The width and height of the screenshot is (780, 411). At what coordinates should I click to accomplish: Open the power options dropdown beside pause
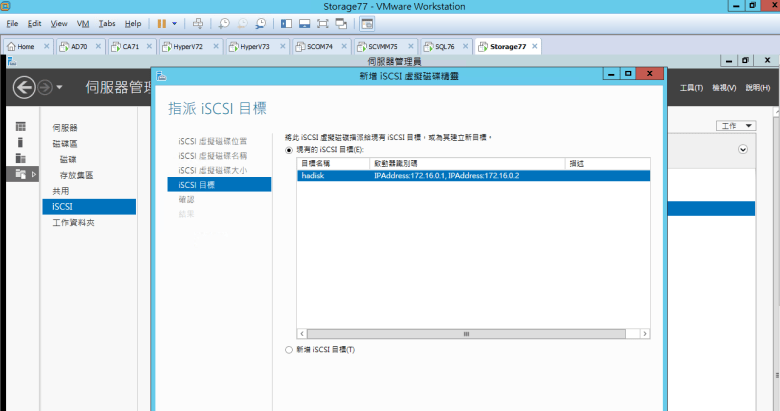tap(176, 23)
